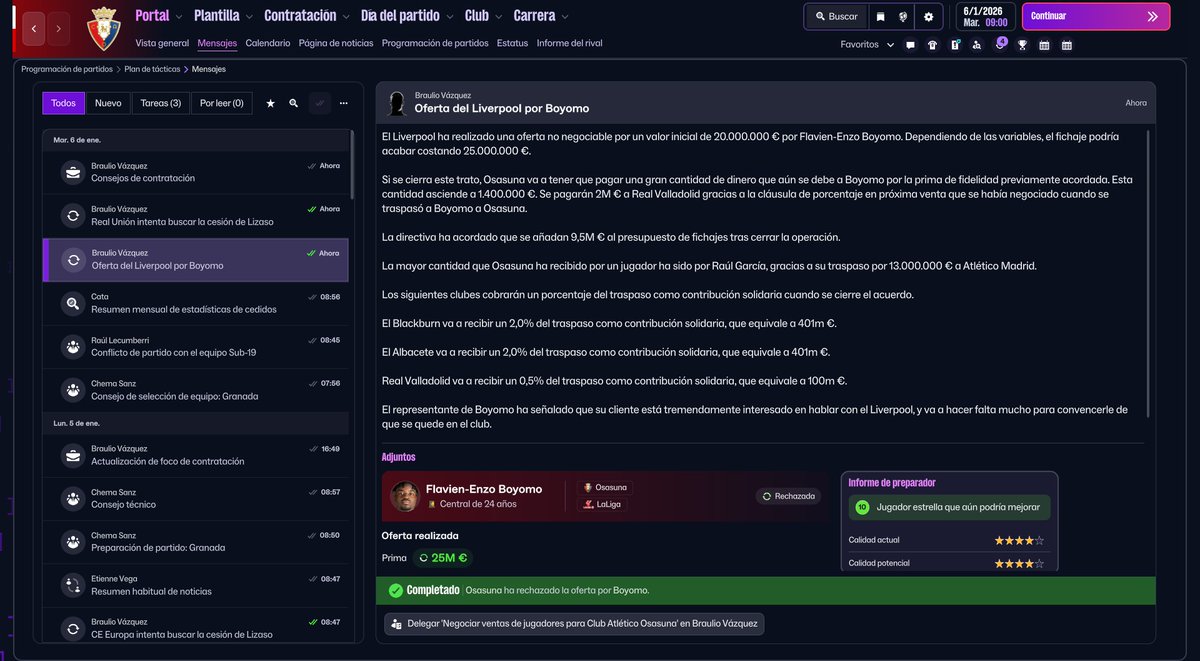Select the Todos inbox filter
Viewport: 1200px width, 661px height.
point(64,103)
